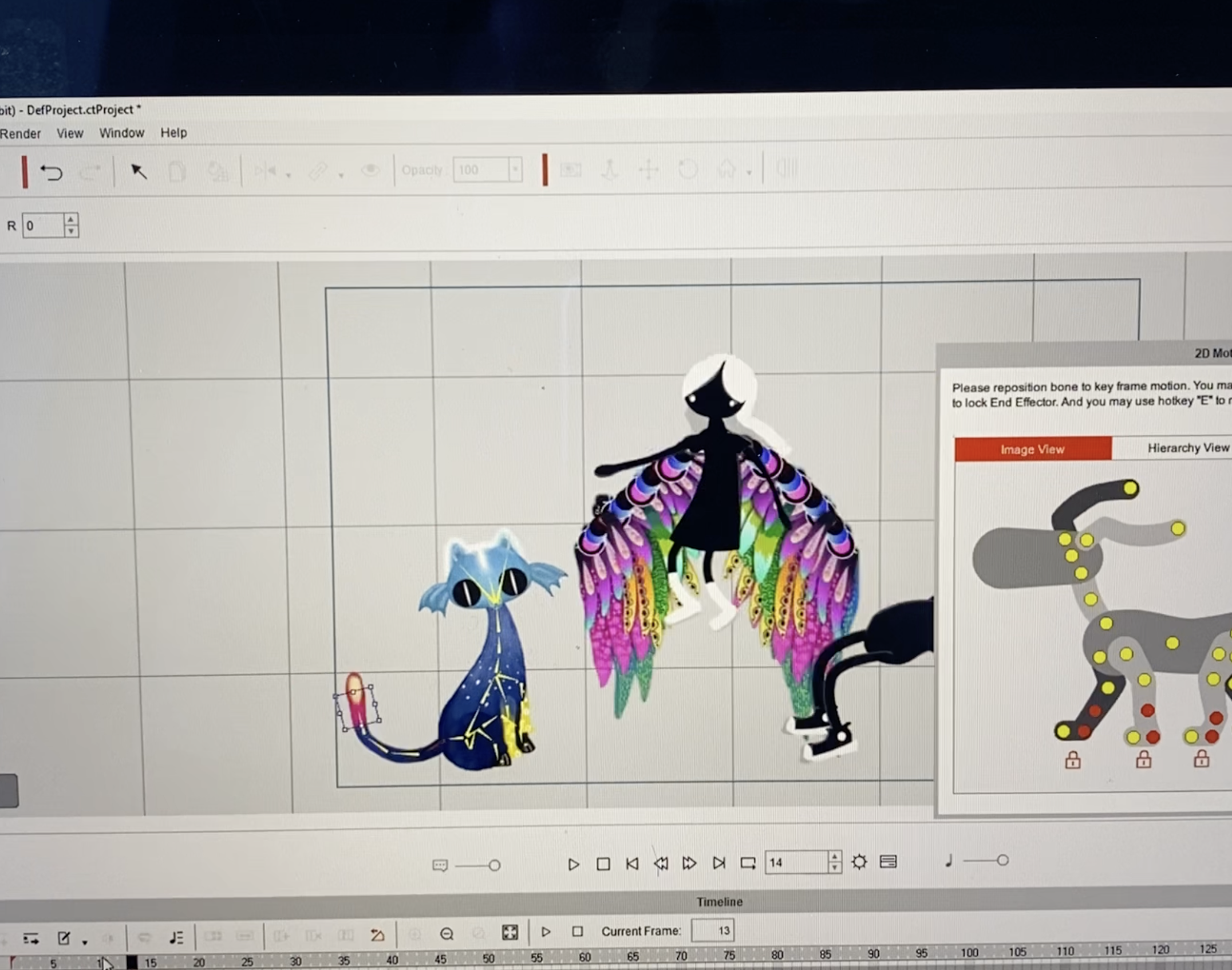Image resolution: width=1232 pixels, height=970 pixels.
Task: Toggle the lock under the middle leg
Action: pyautogui.click(x=1143, y=760)
